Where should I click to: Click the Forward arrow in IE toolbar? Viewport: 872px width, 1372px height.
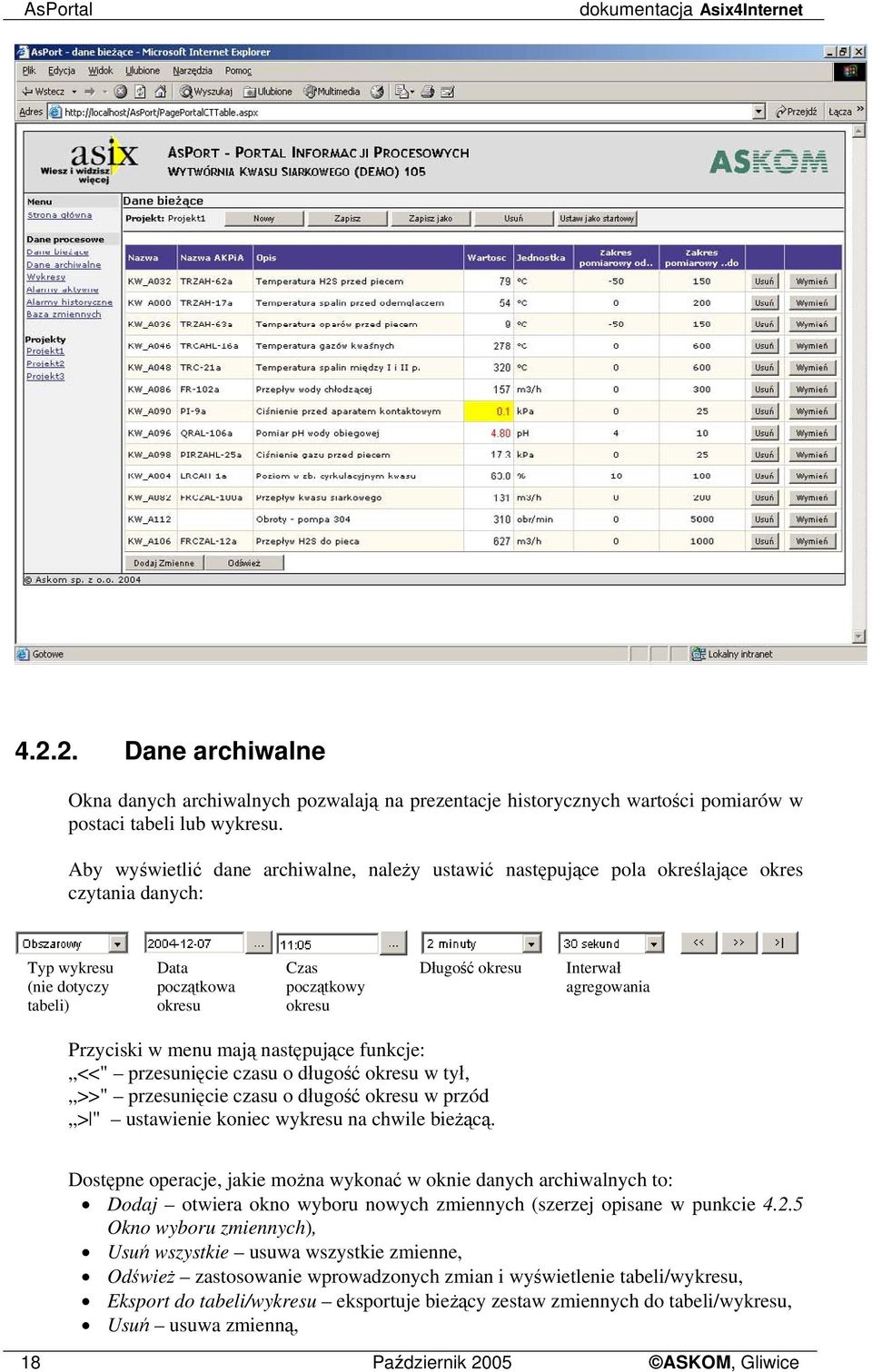point(89,91)
